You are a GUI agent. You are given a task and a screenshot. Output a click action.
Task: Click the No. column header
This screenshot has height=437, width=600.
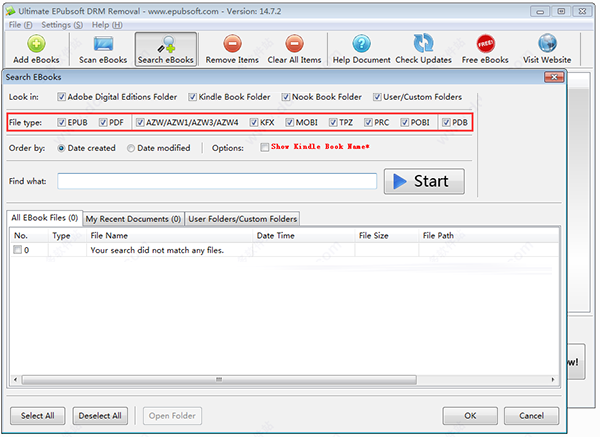click(x=29, y=235)
